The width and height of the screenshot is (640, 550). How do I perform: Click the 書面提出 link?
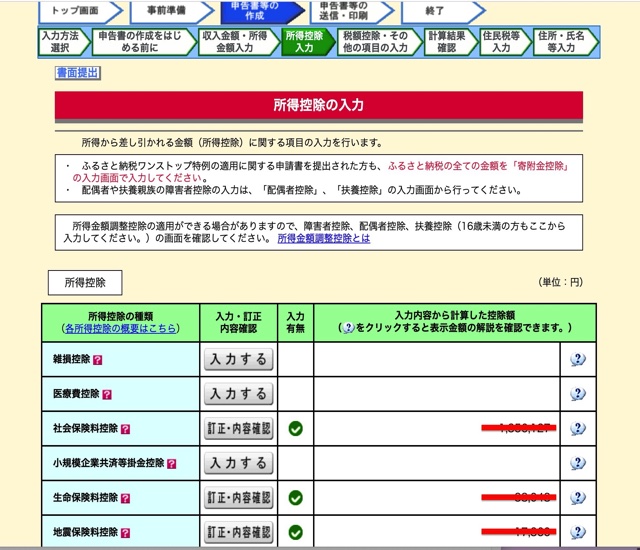tap(77, 73)
